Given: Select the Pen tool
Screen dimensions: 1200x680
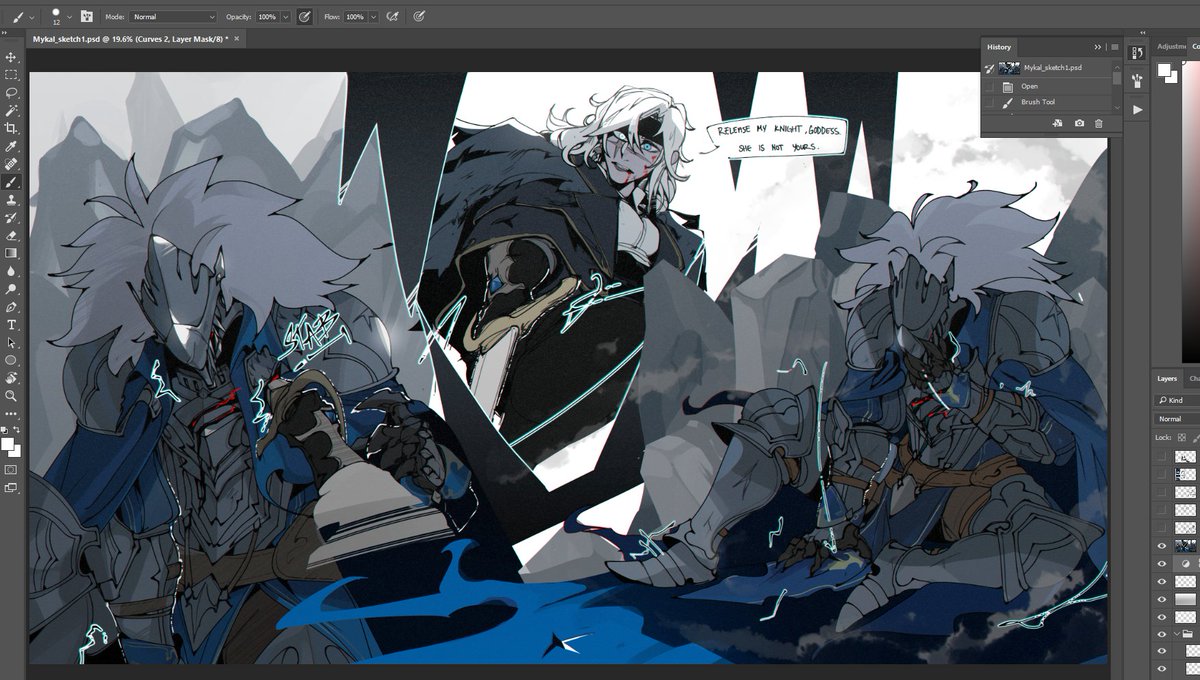Looking at the screenshot, I should 11,307.
